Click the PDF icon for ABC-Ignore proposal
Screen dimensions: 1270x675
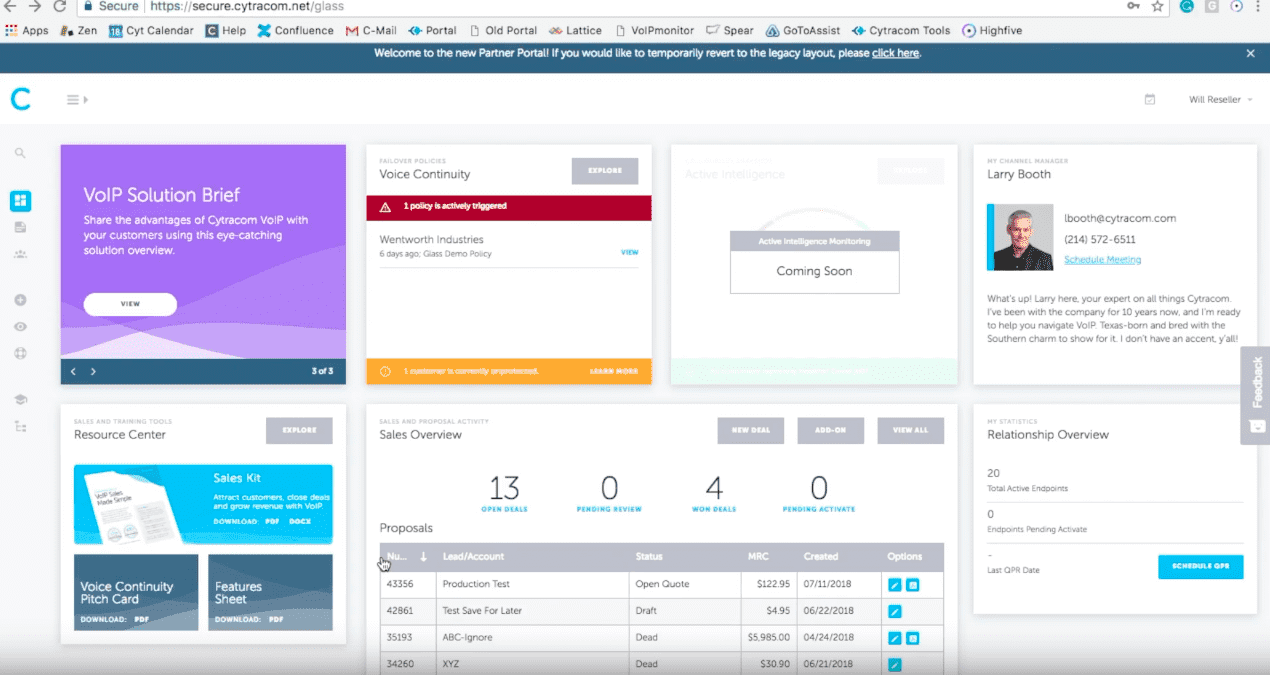[x=913, y=638]
